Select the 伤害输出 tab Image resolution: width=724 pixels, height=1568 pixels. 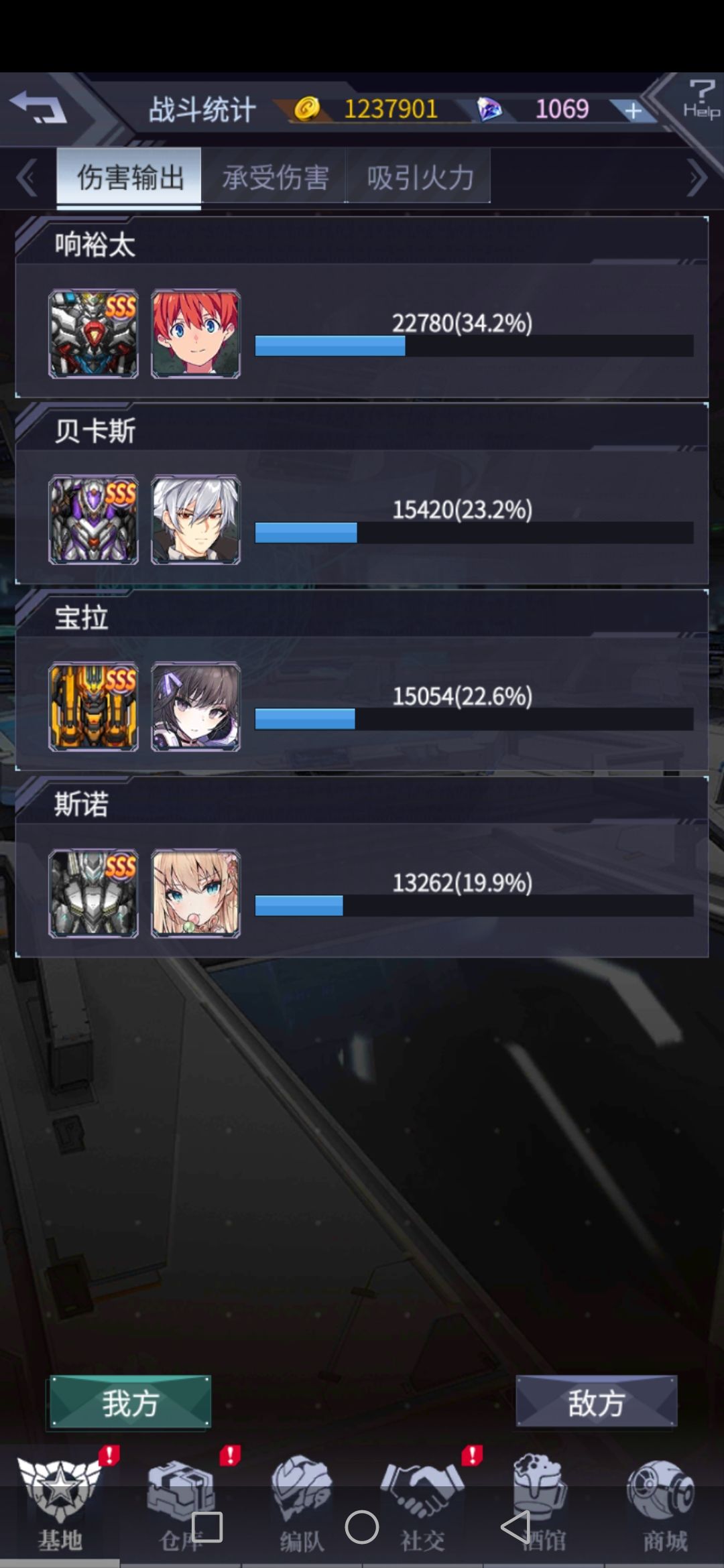(x=129, y=178)
